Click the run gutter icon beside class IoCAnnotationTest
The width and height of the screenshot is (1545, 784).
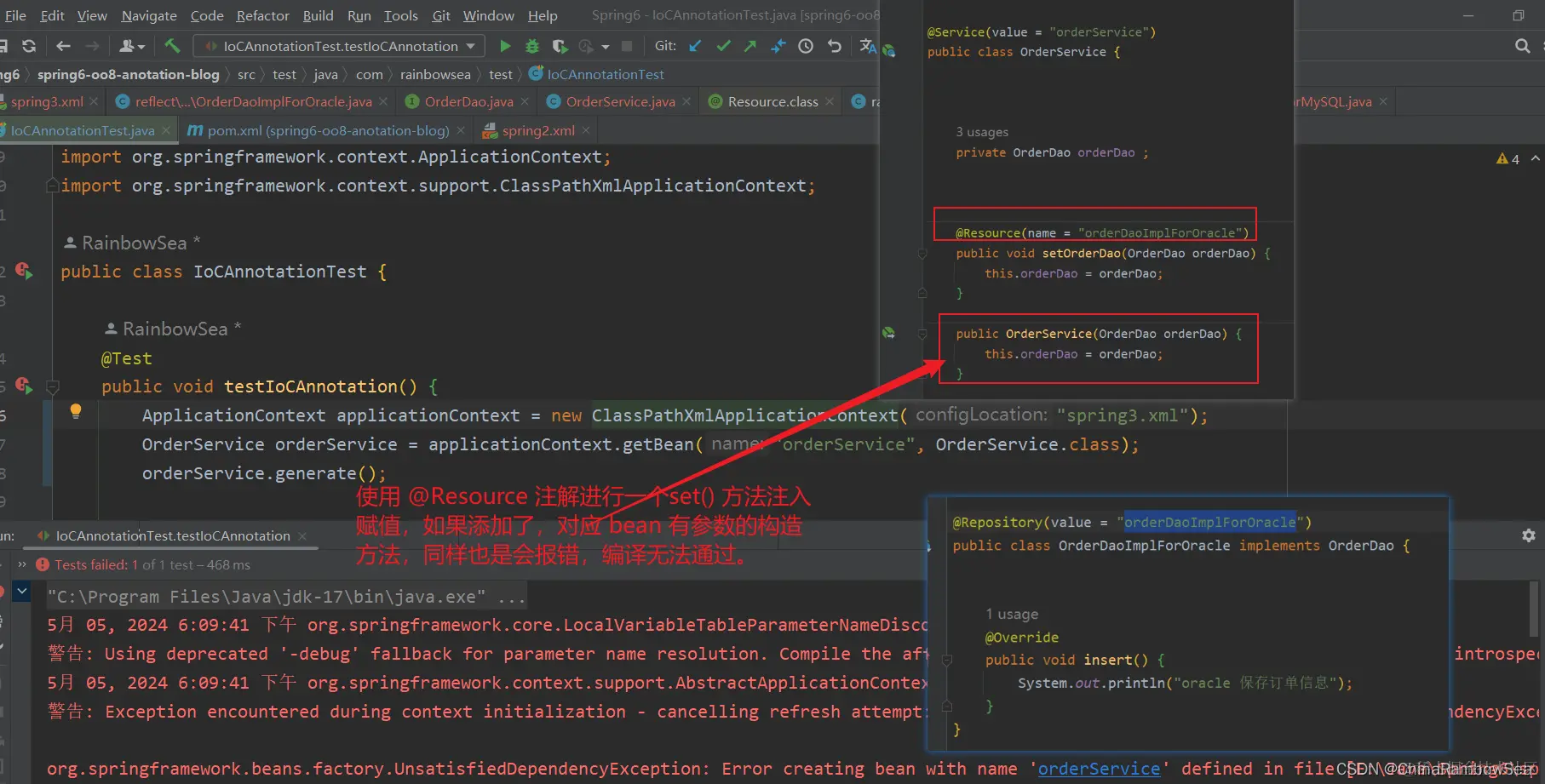tap(24, 272)
